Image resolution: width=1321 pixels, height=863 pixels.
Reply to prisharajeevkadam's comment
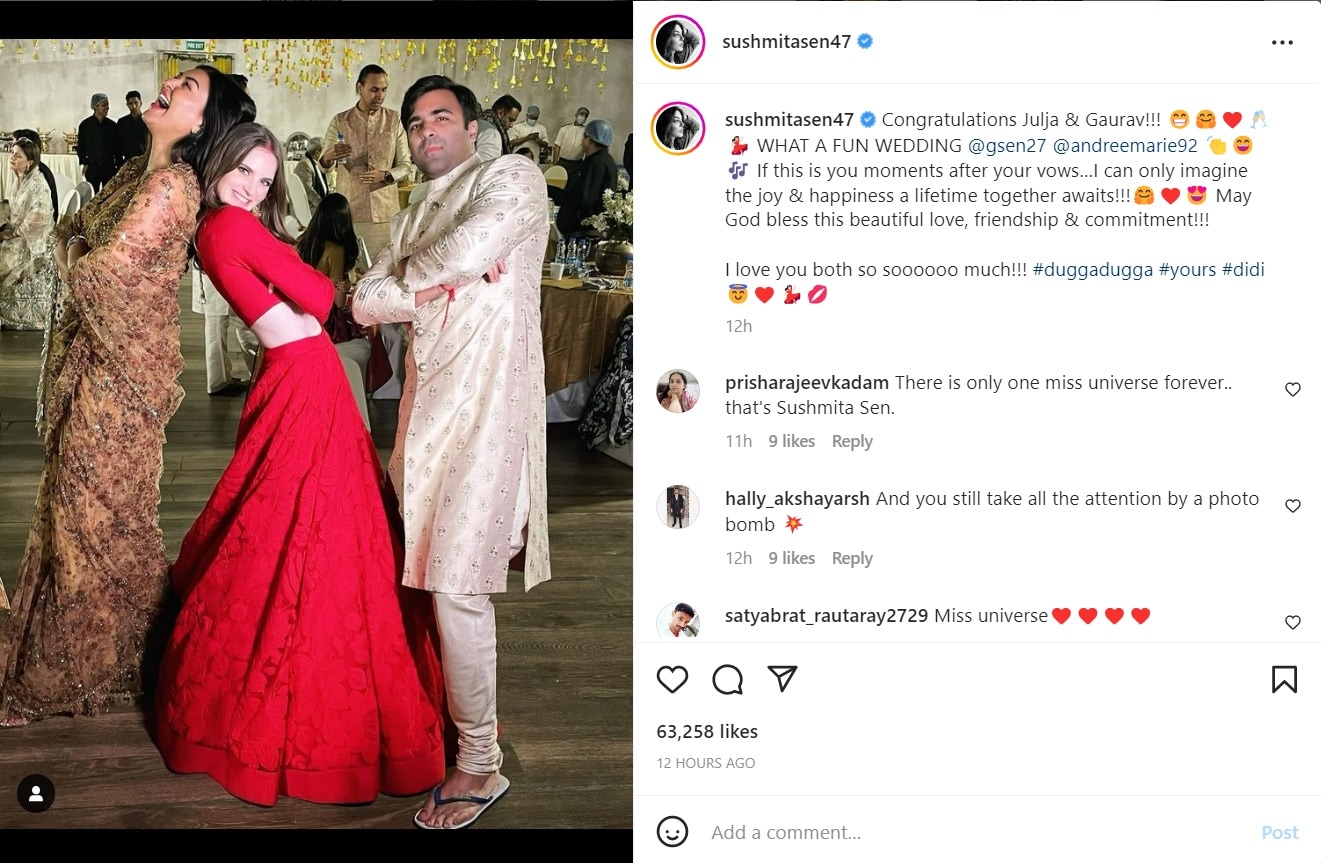click(852, 441)
